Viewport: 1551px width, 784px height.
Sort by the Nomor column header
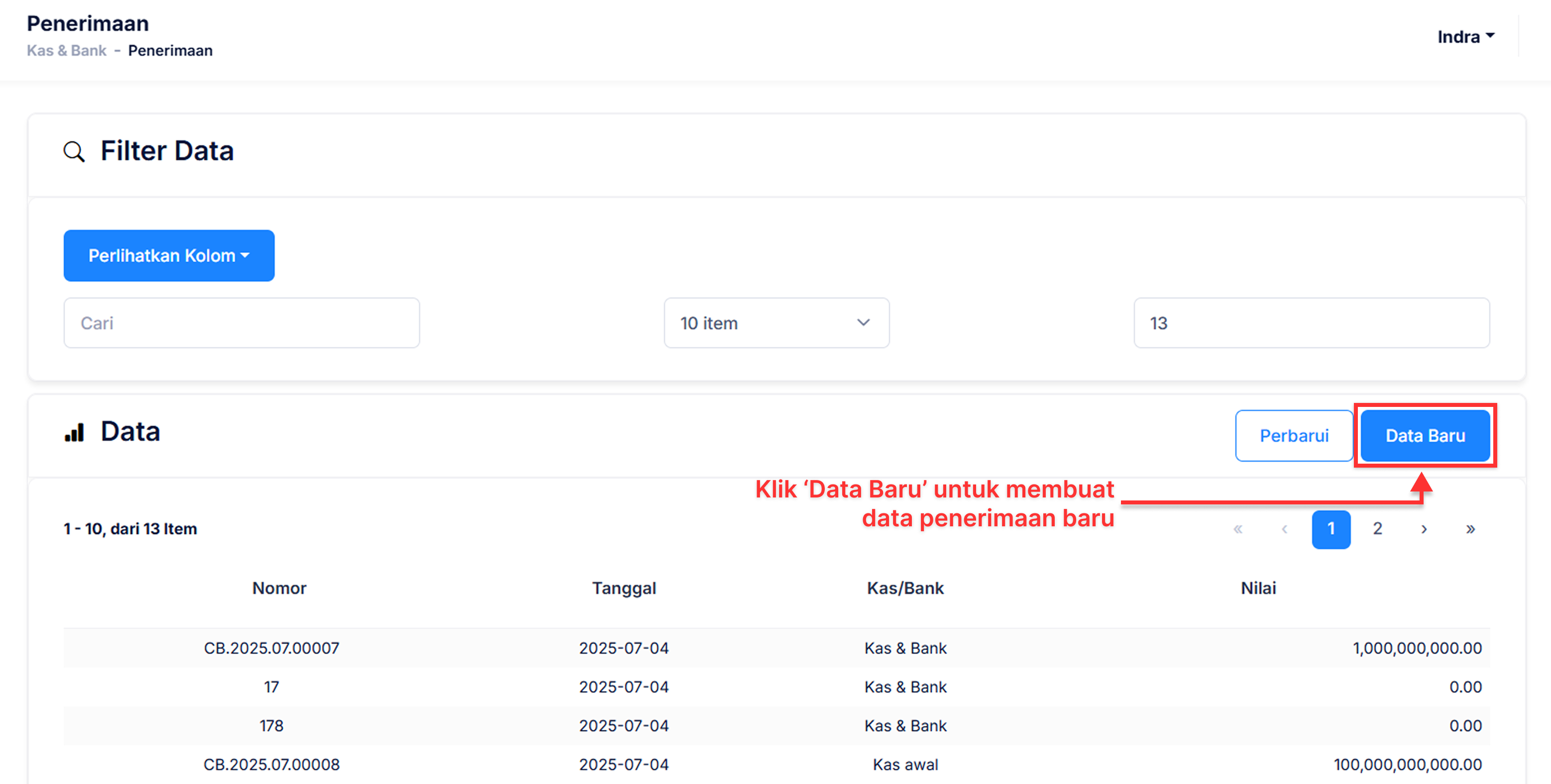(x=279, y=588)
